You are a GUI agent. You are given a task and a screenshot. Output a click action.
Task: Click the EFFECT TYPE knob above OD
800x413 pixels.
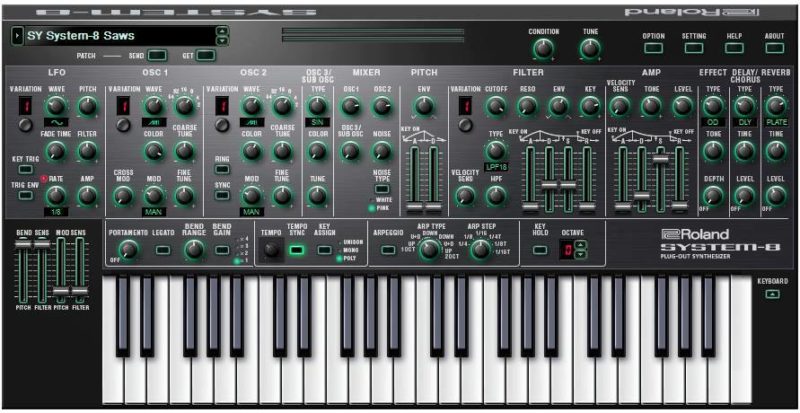[713, 106]
